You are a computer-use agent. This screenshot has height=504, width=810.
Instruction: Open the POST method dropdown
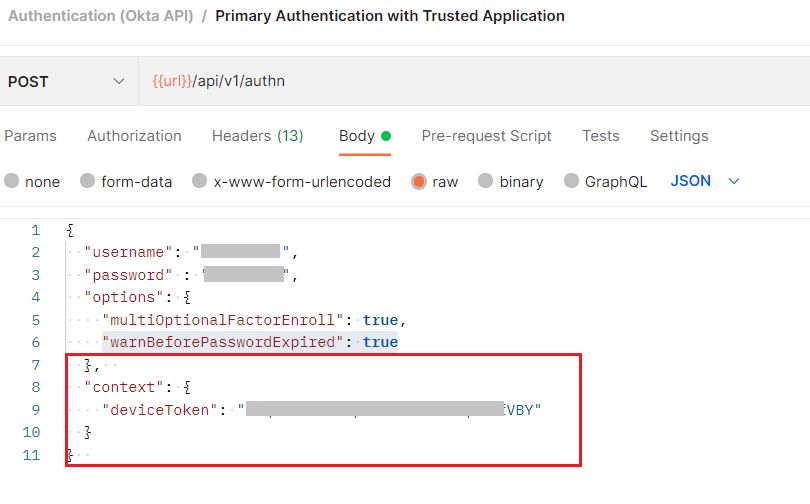click(x=68, y=81)
